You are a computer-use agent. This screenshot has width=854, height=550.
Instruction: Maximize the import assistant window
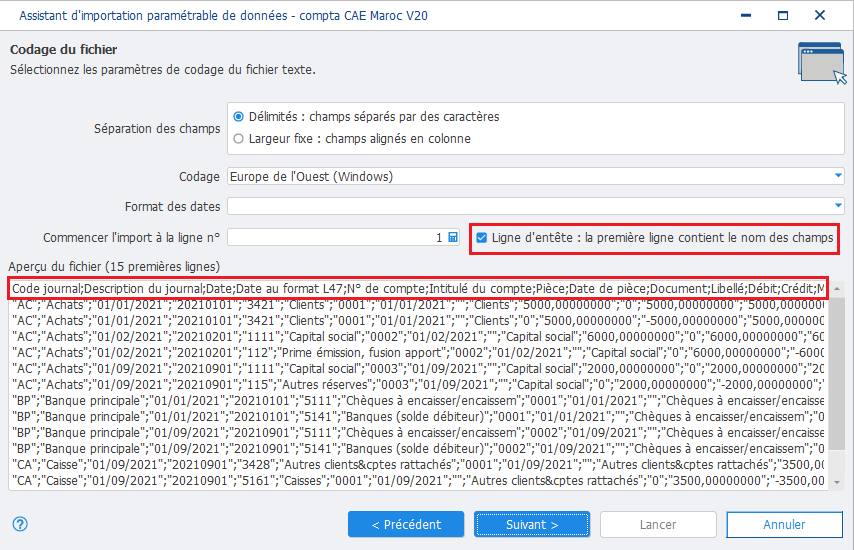tap(783, 15)
